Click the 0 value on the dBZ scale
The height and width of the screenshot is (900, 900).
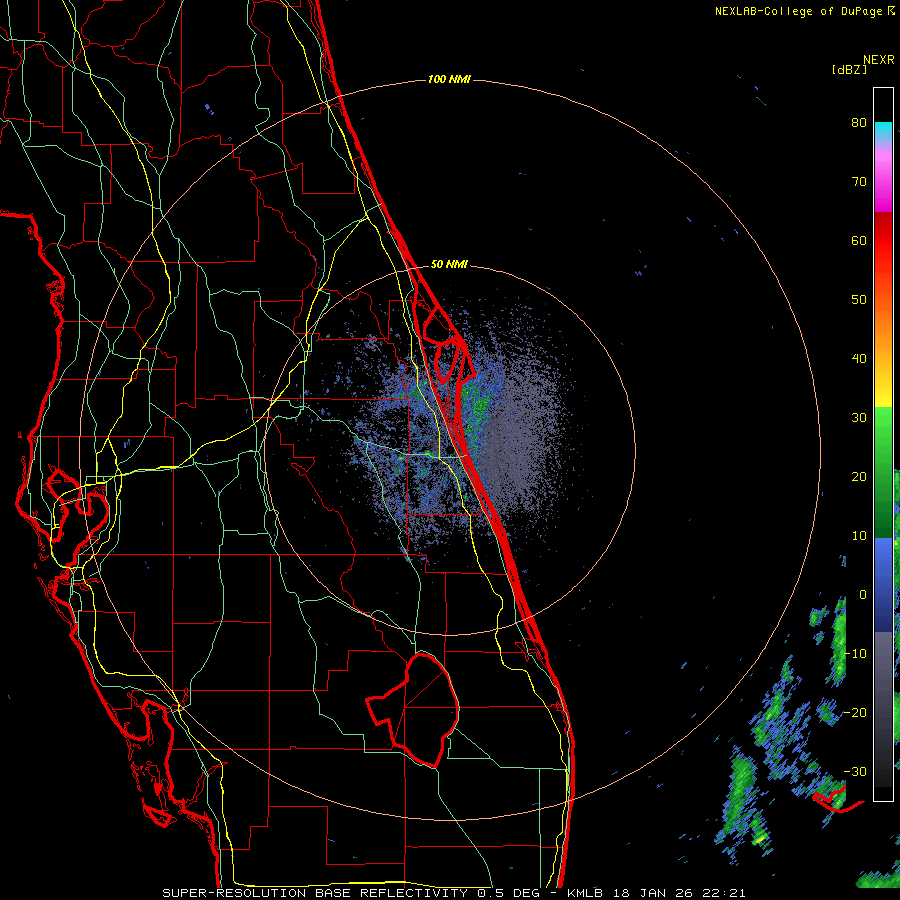click(863, 595)
